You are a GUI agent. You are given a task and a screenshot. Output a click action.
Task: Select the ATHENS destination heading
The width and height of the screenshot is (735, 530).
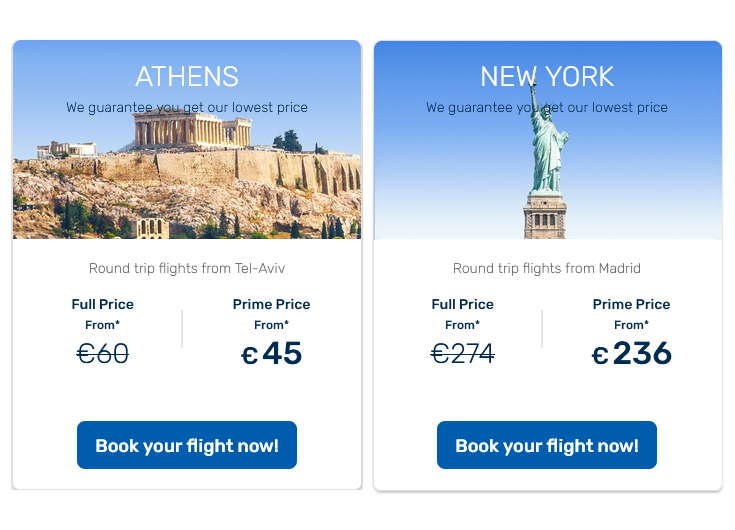(187, 76)
